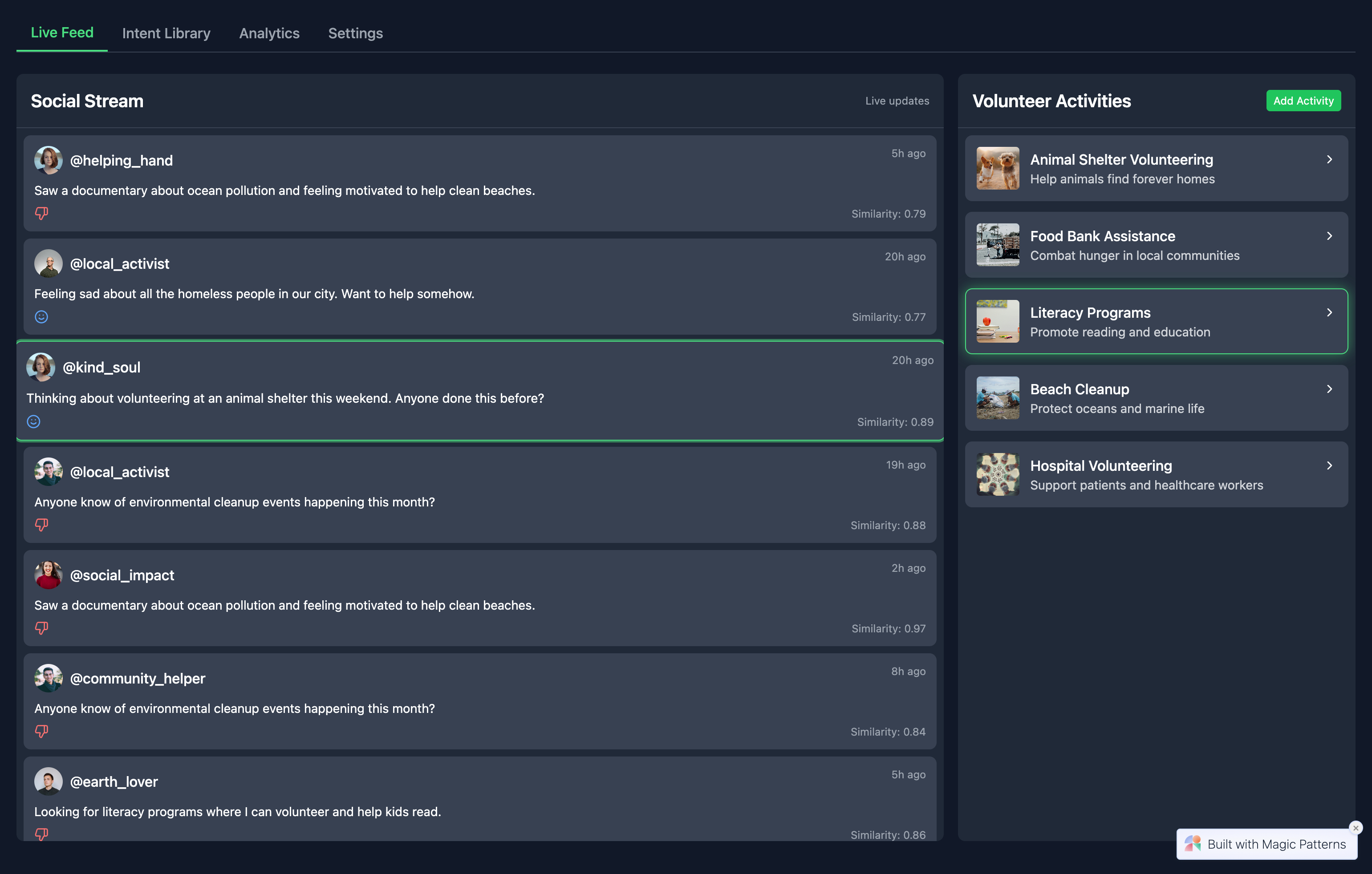Expand Animal Shelter Volunteering chevron

pyautogui.click(x=1329, y=159)
